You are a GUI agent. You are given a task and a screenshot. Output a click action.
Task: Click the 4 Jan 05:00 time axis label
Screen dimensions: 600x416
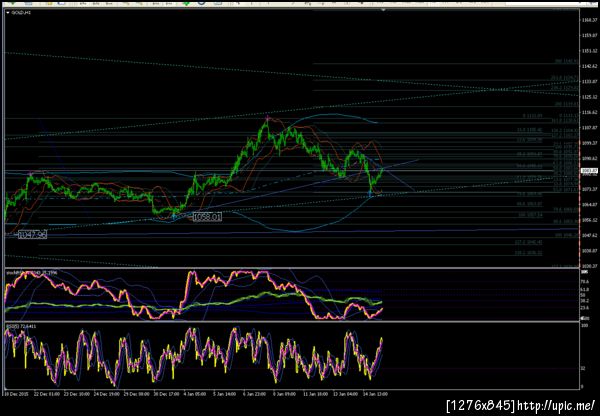tap(195, 394)
